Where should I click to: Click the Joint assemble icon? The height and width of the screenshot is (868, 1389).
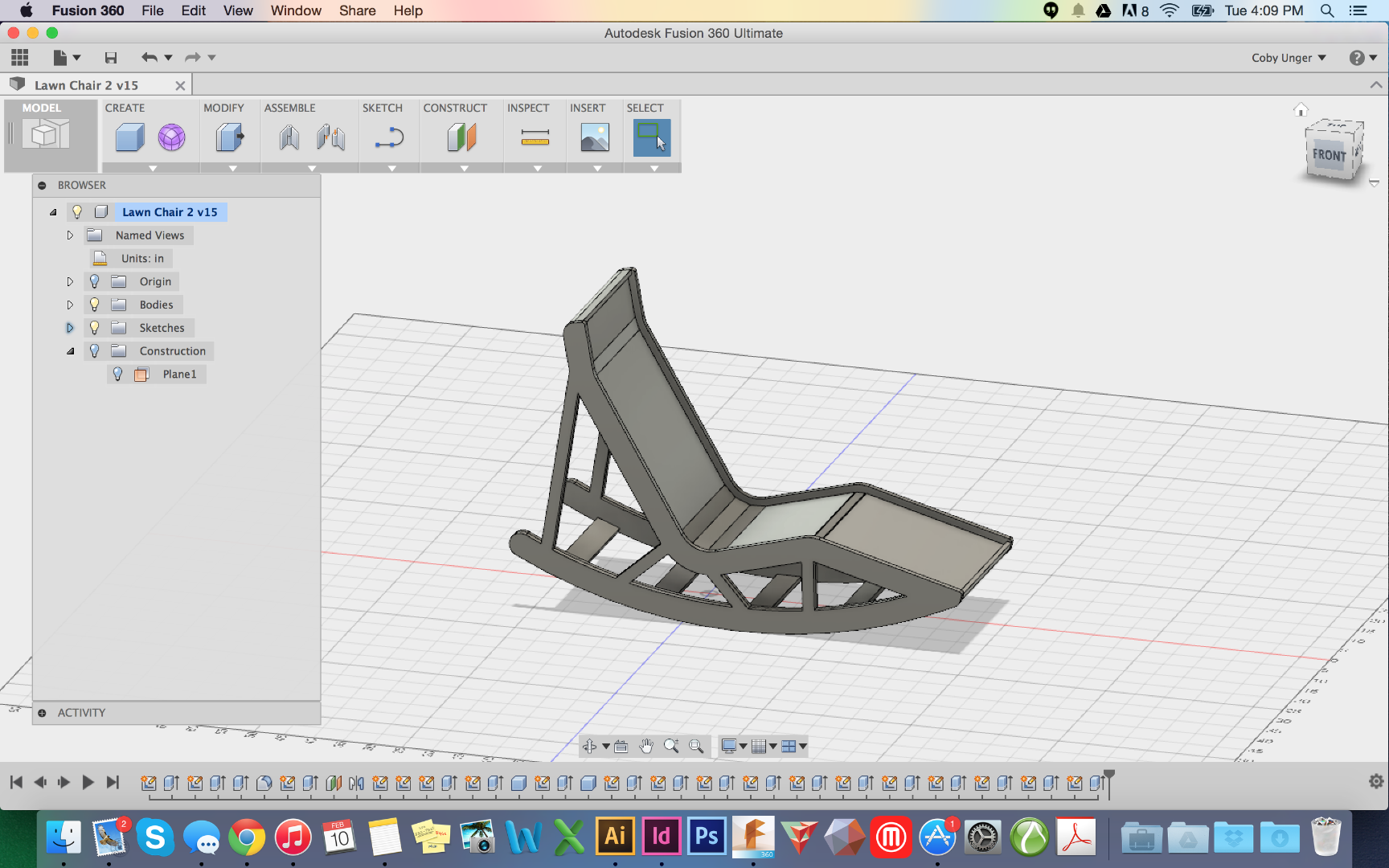coord(330,137)
